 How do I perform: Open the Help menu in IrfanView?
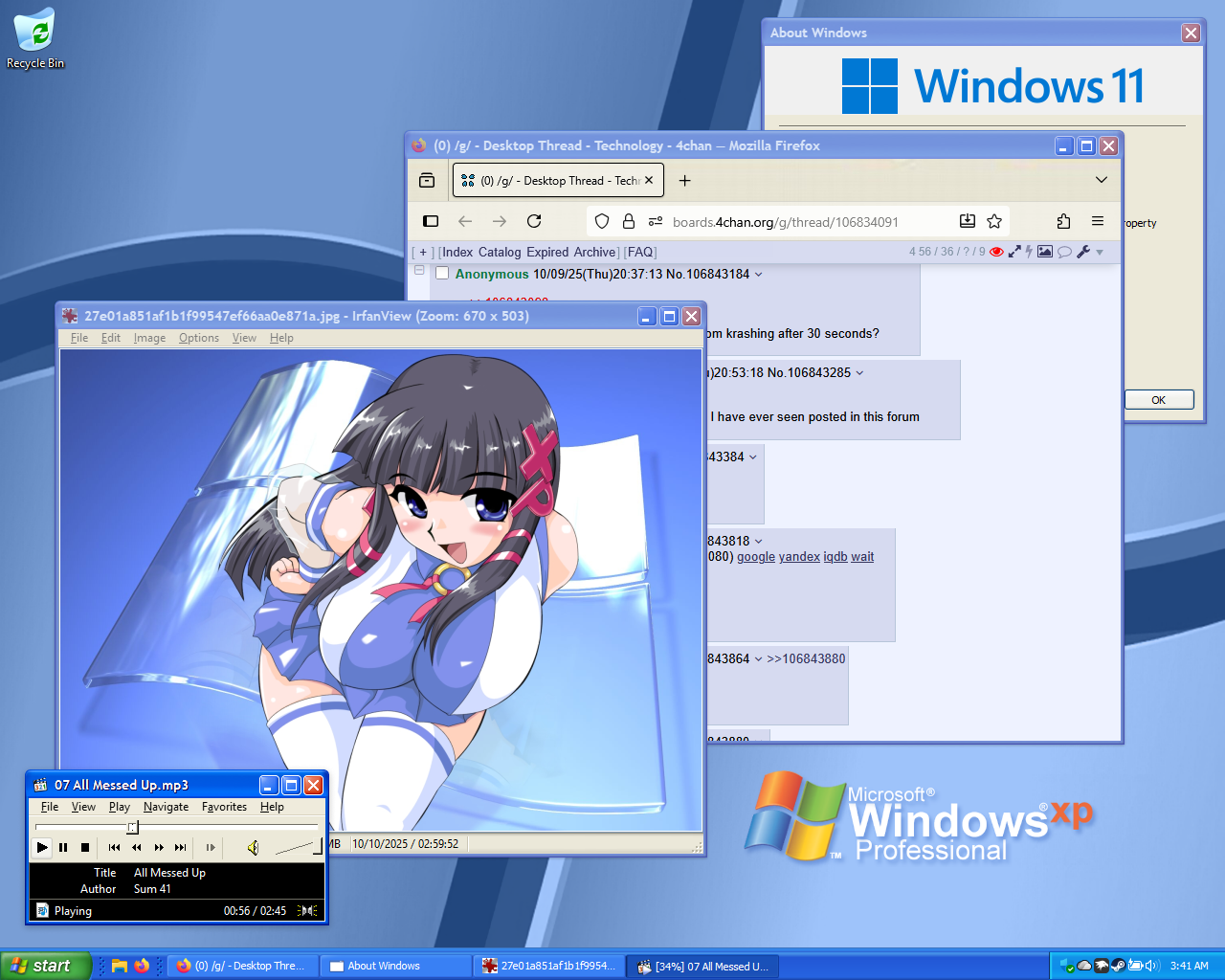coord(281,338)
